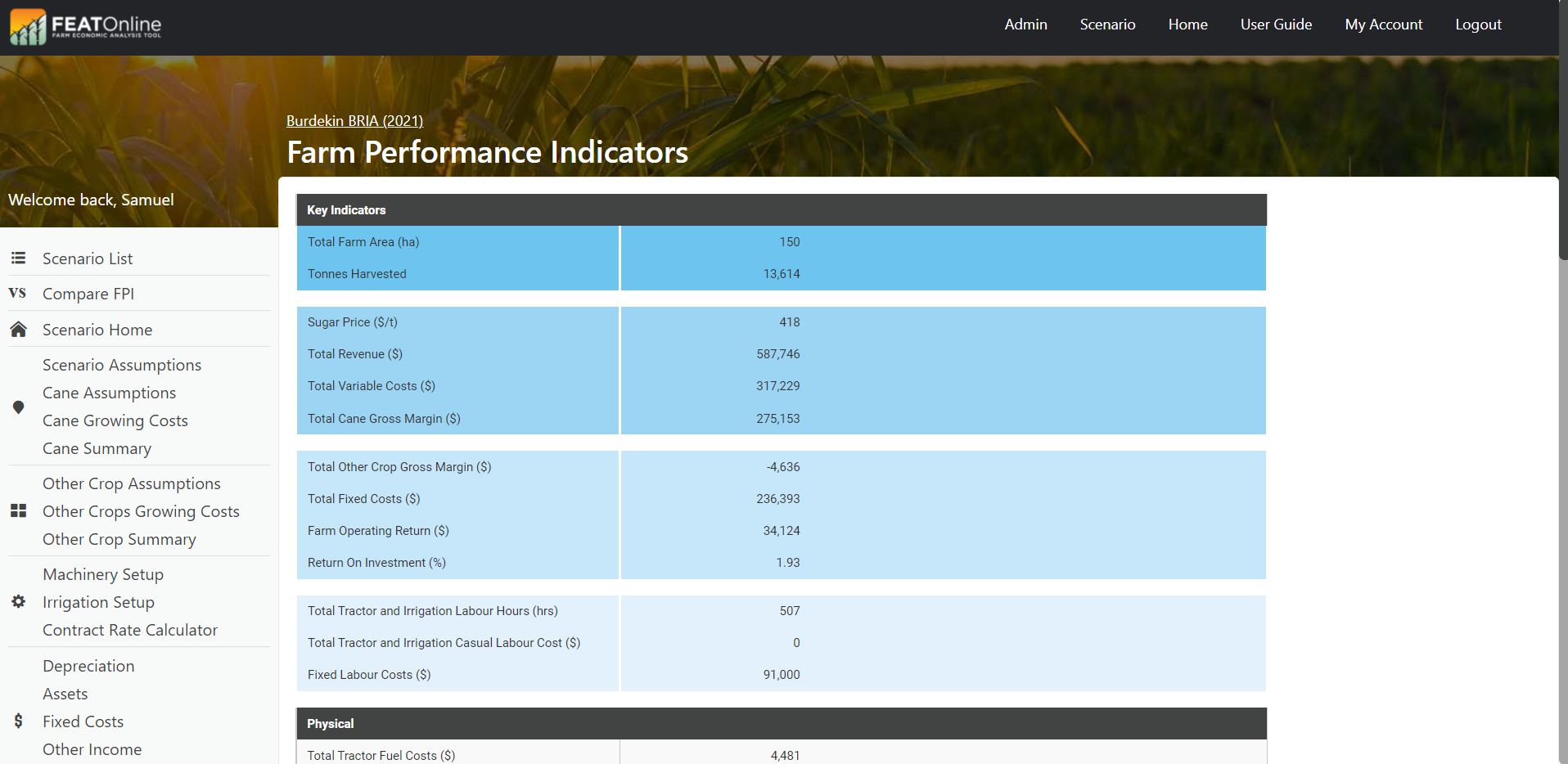Viewport: 1568px width, 764px height.
Task: Click the dollar sign icon beside Fixed Costs
Action: (18, 721)
